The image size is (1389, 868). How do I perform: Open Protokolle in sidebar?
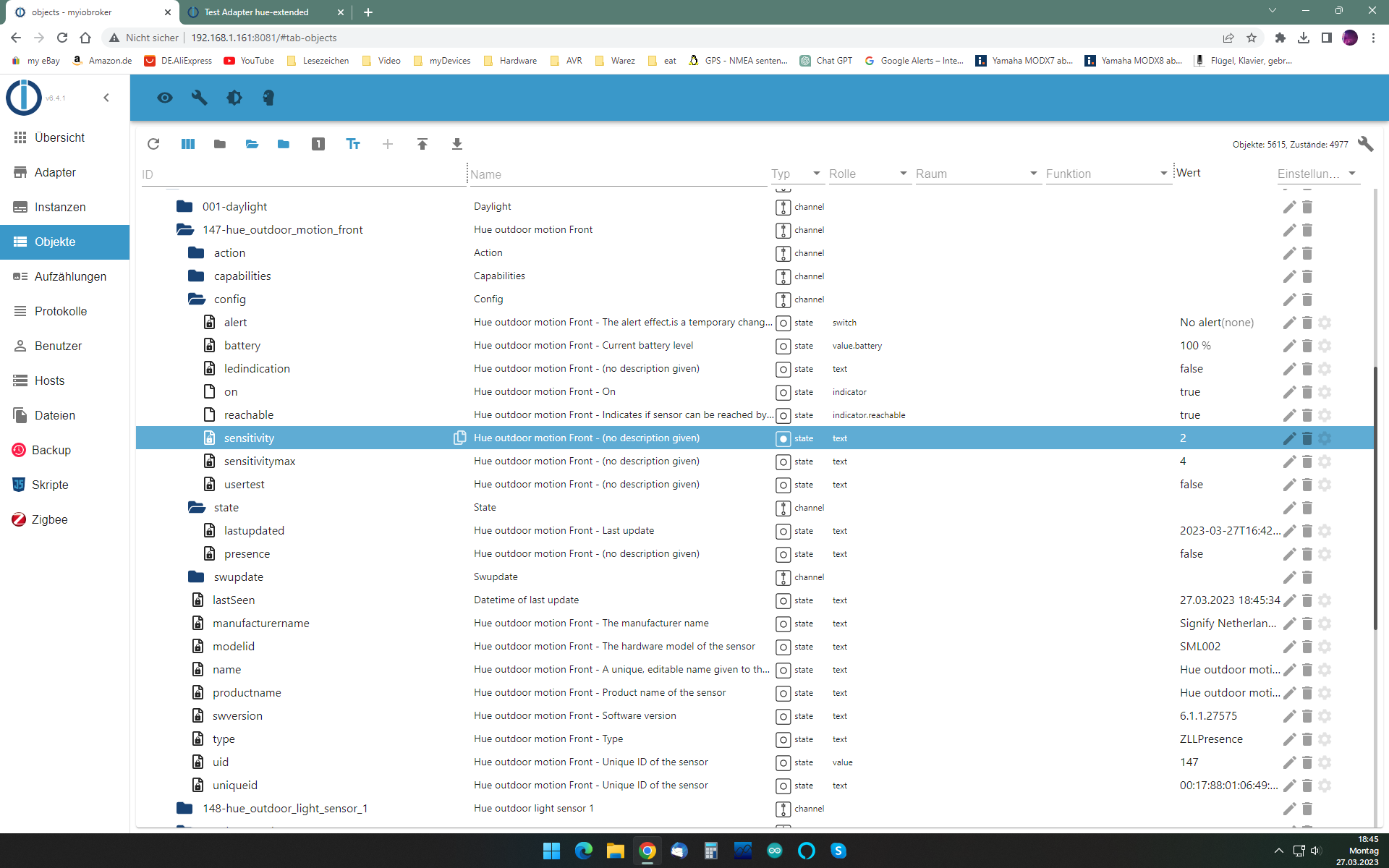pyautogui.click(x=64, y=311)
